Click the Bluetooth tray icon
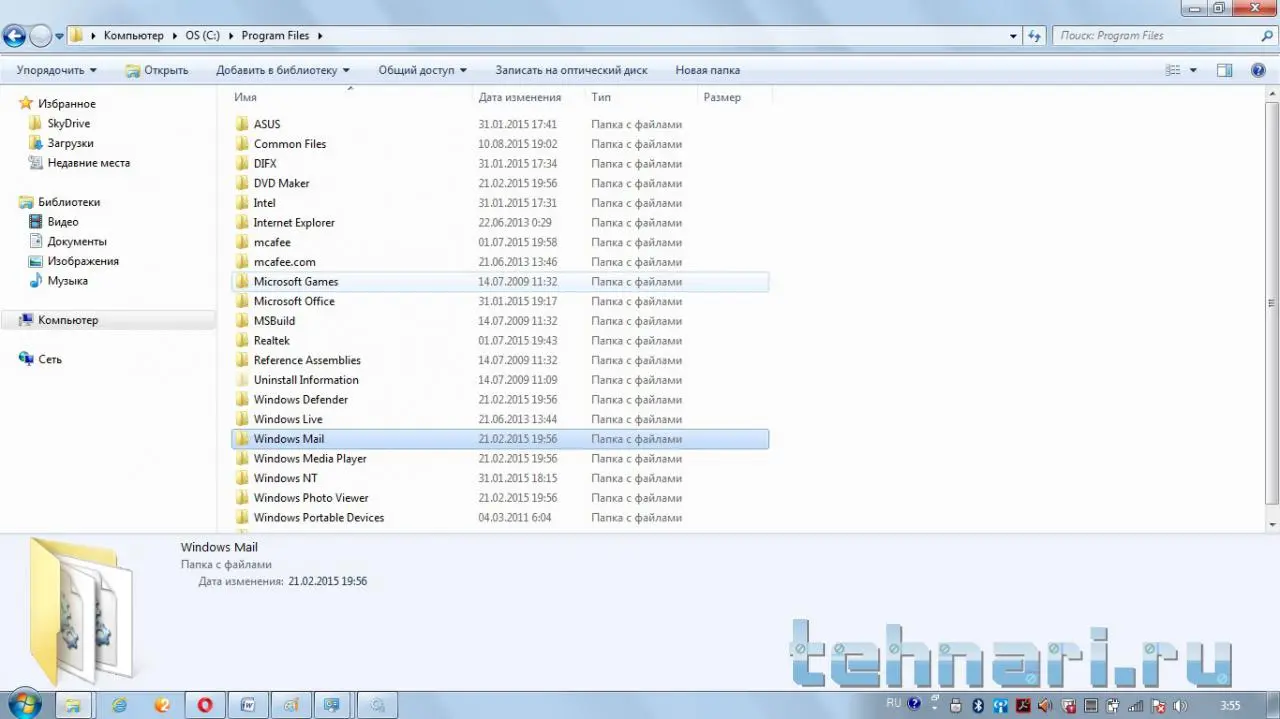Image resolution: width=1280 pixels, height=719 pixels. point(980,705)
